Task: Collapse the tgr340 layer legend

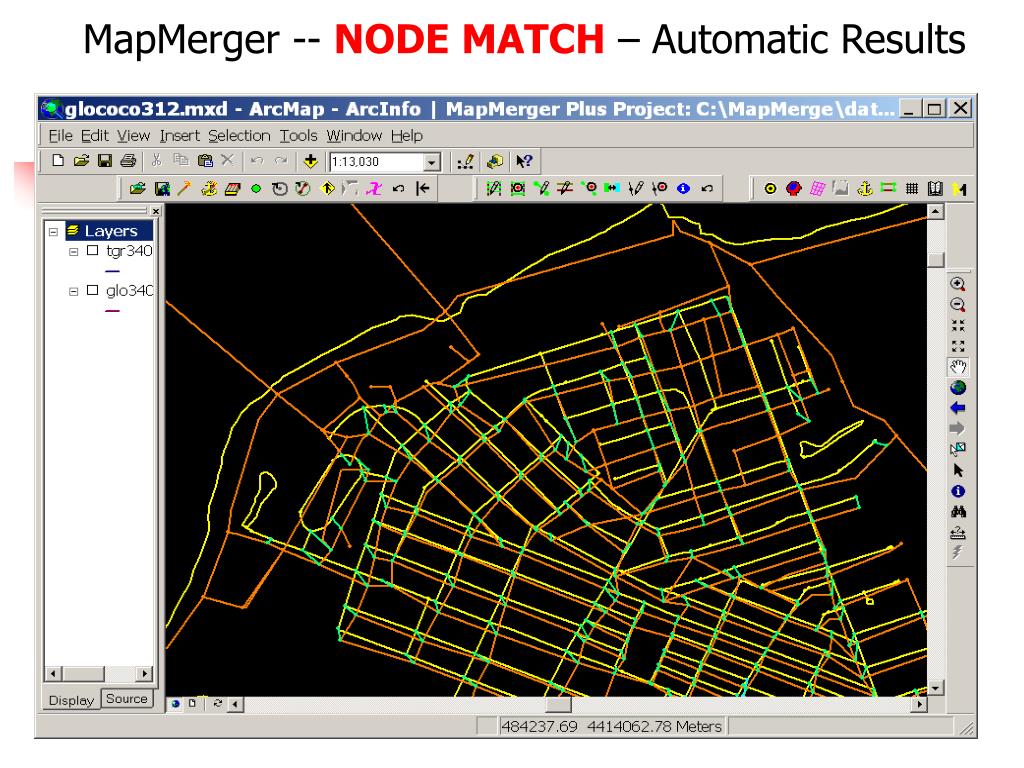Action: [x=74, y=251]
